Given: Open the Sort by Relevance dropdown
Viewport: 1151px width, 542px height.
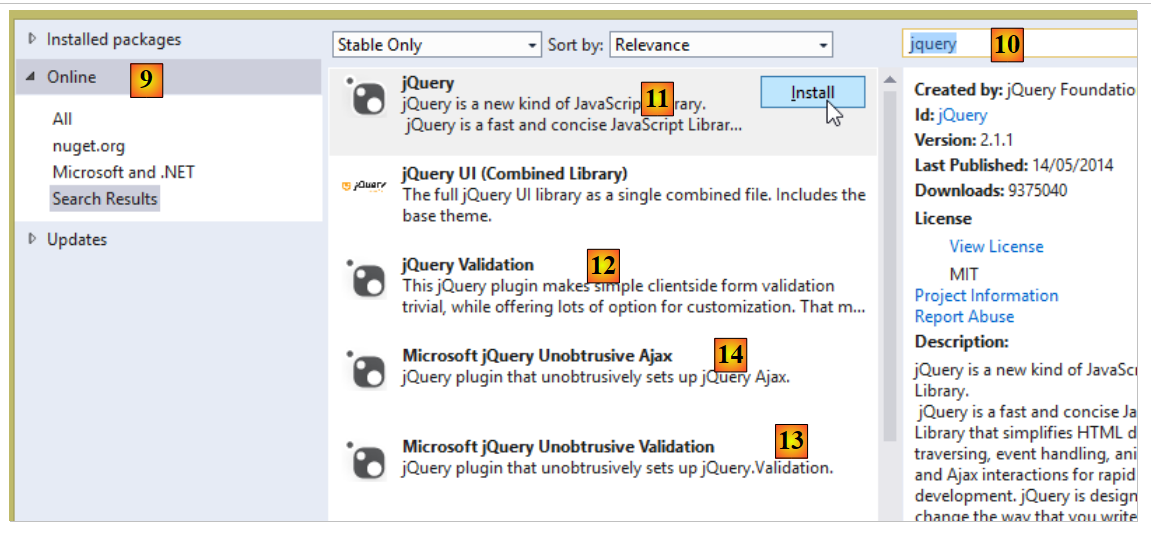Looking at the screenshot, I should tap(720, 45).
